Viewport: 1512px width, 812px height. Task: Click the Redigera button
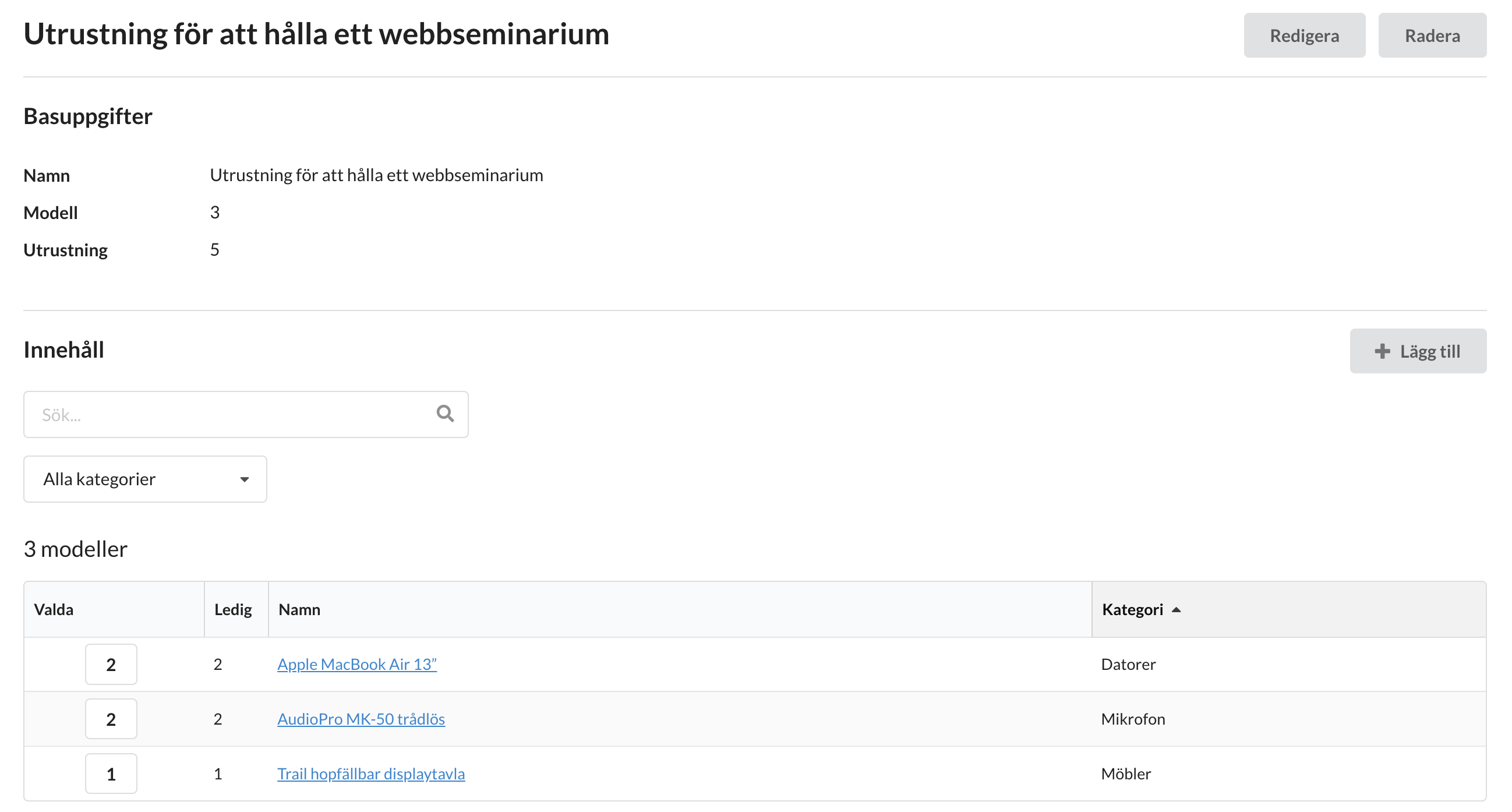[1303, 35]
